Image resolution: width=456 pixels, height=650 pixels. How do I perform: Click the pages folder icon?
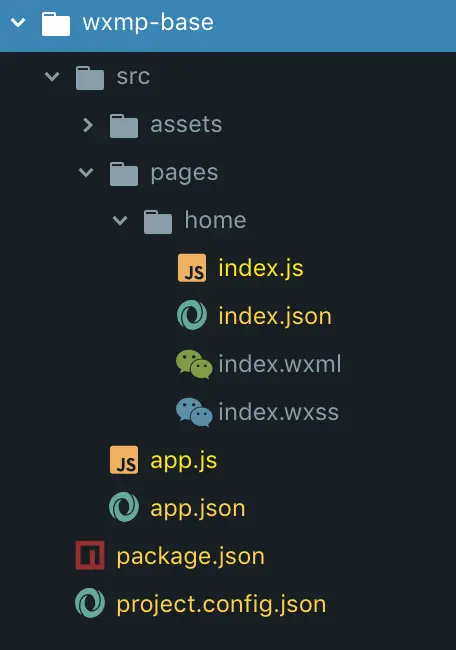(x=124, y=174)
